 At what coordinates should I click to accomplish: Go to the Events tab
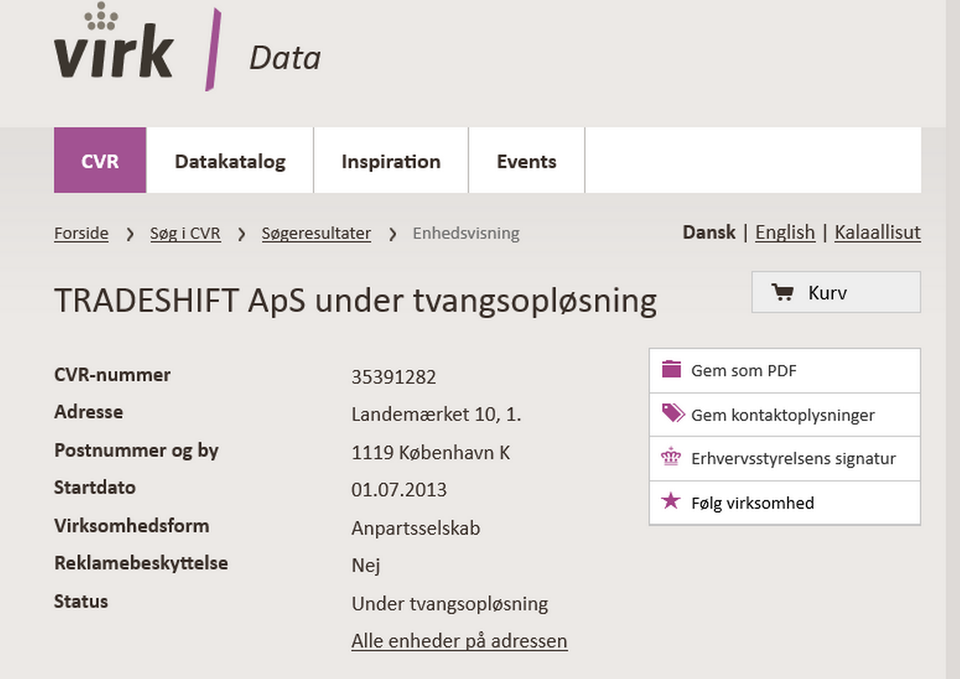pyautogui.click(x=527, y=161)
